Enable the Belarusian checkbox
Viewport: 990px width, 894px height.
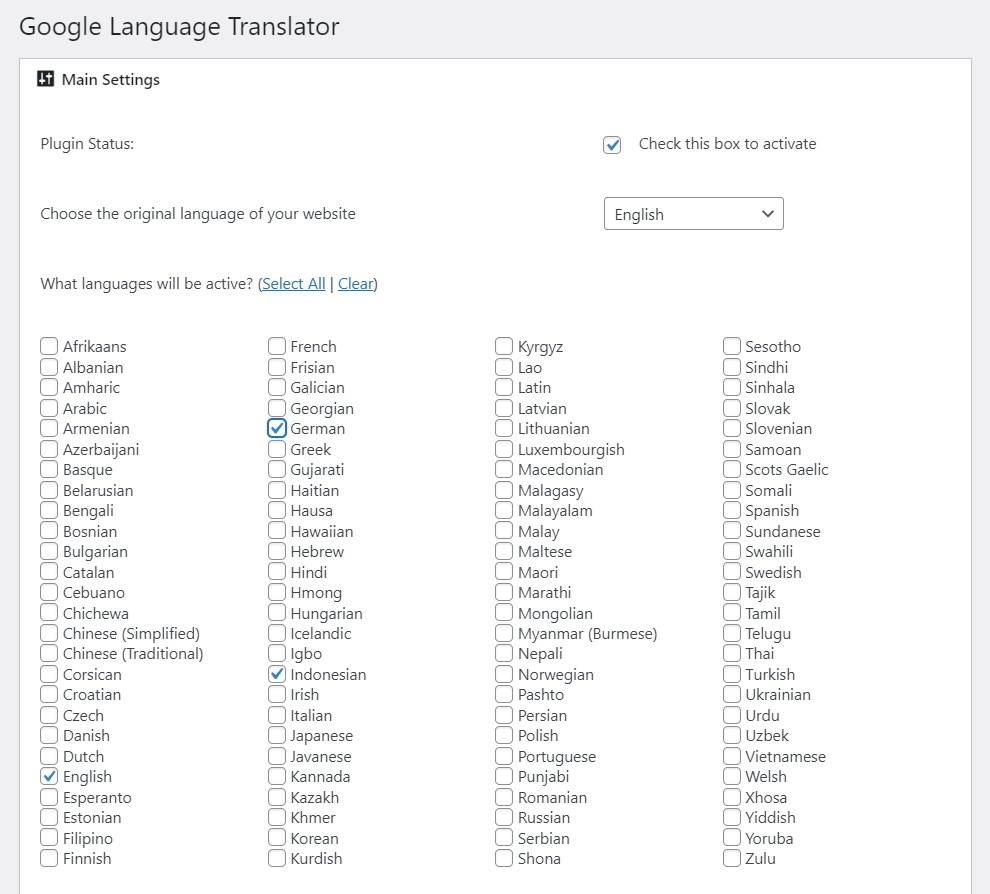click(49, 490)
